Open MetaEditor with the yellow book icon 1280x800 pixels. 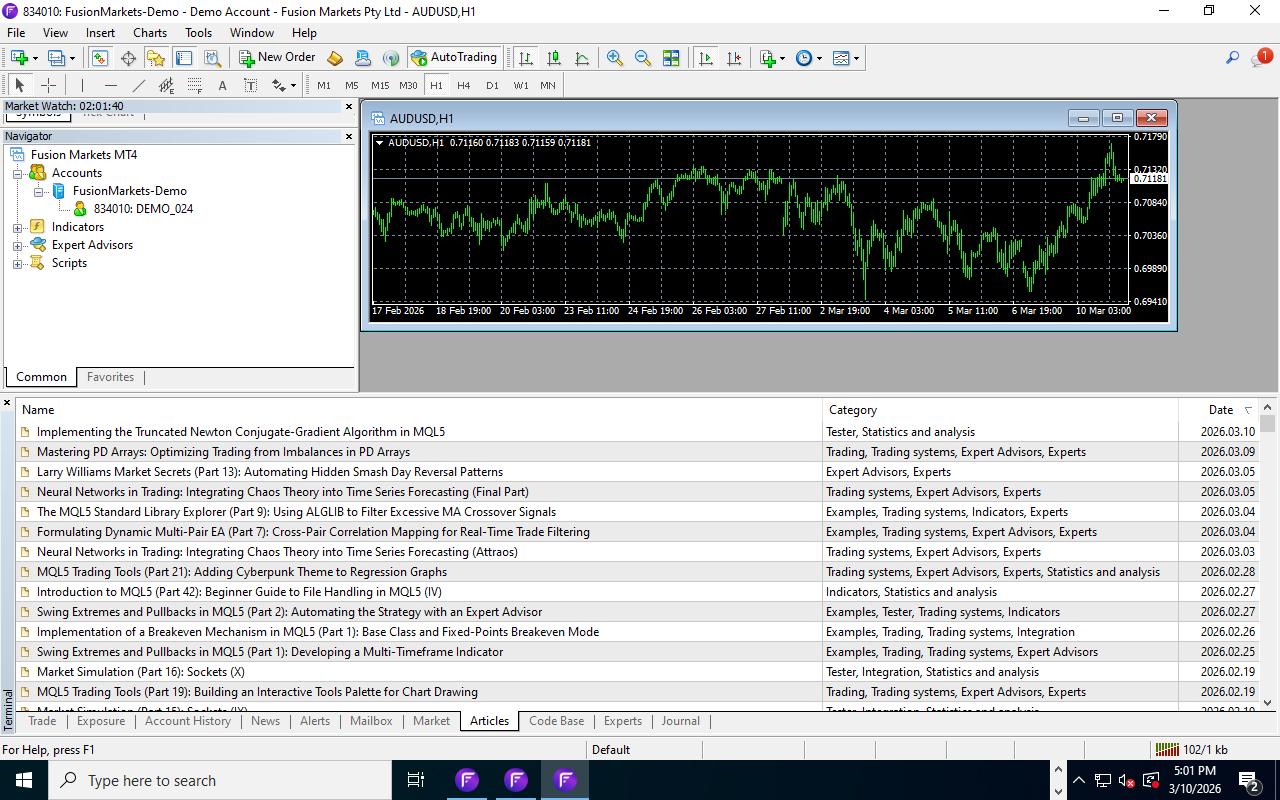click(x=335, y=58)
